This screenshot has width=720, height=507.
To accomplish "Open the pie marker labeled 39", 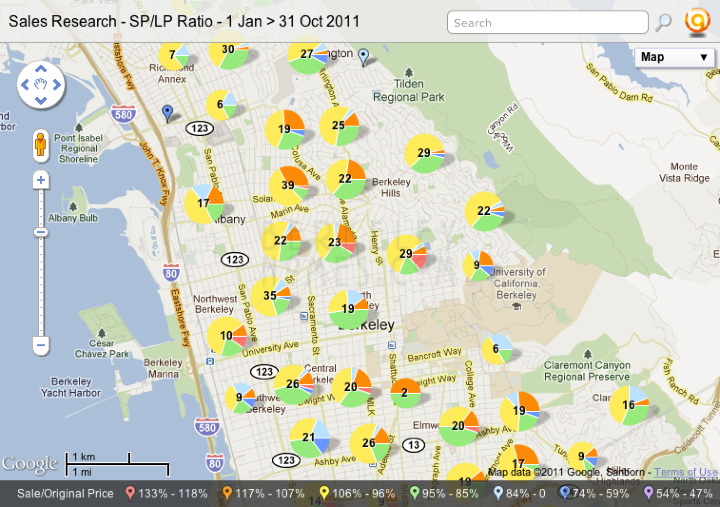I will [x=288, y=186].
